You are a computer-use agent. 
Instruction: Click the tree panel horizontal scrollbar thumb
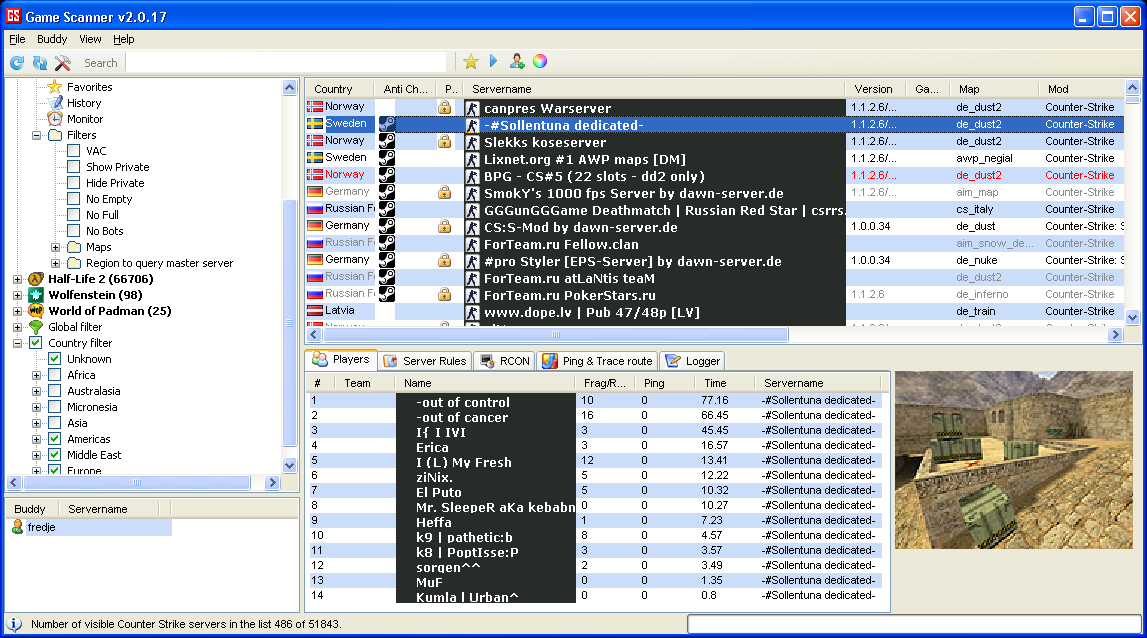tap(137, 483)
